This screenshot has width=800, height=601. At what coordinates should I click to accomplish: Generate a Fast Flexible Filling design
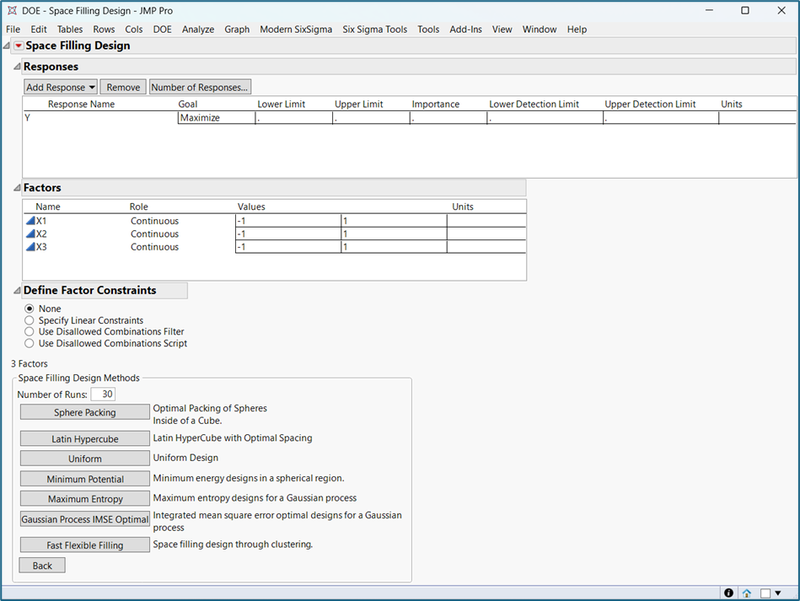click(x=84, y=546)
